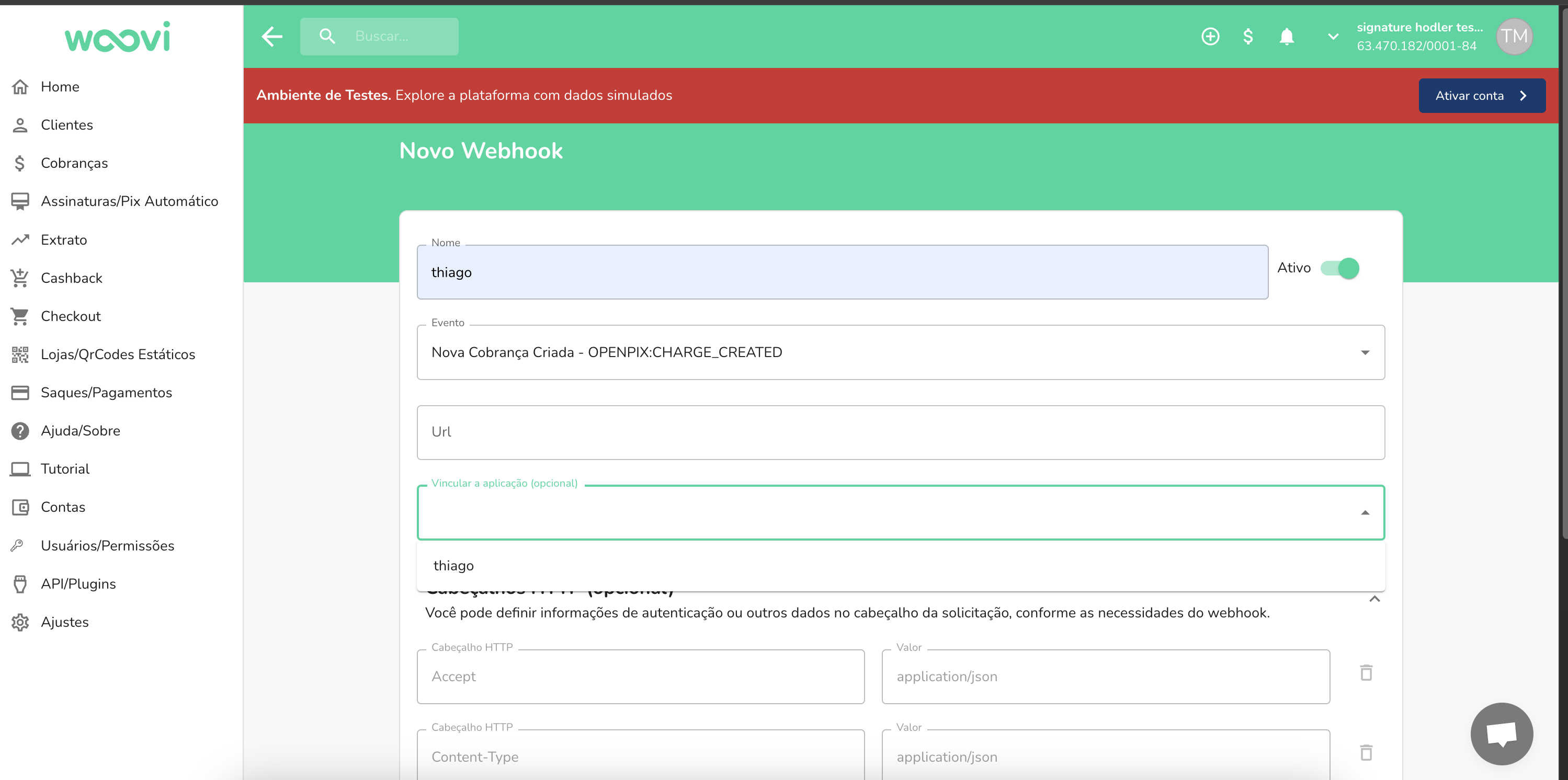Click the delete icon next to Accept header
1568x780 pixels.
[x=1367, y=673]
